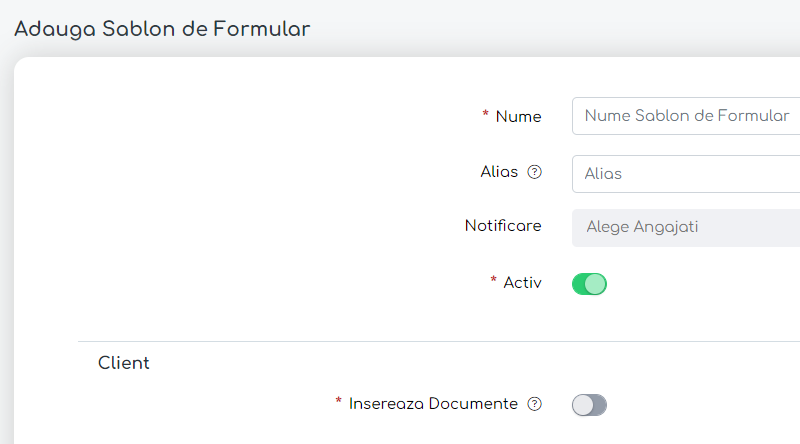Viewport: 800px width, 444px height.
Task: Disable the Activ toggle switch
Action: [x=589, y=284]
